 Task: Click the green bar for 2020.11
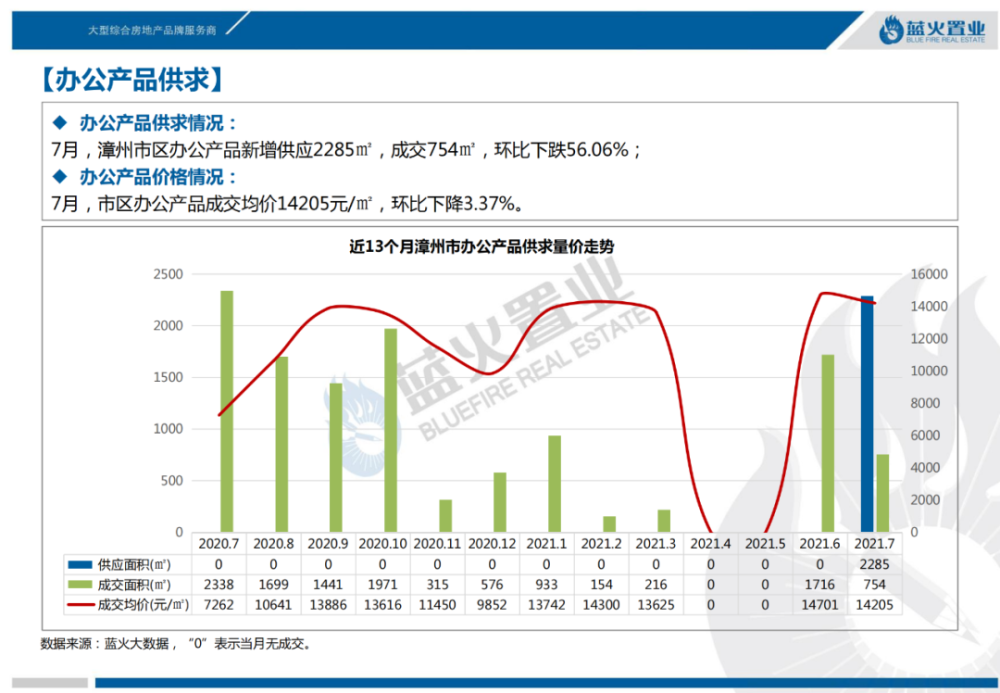tap(445, 516)
